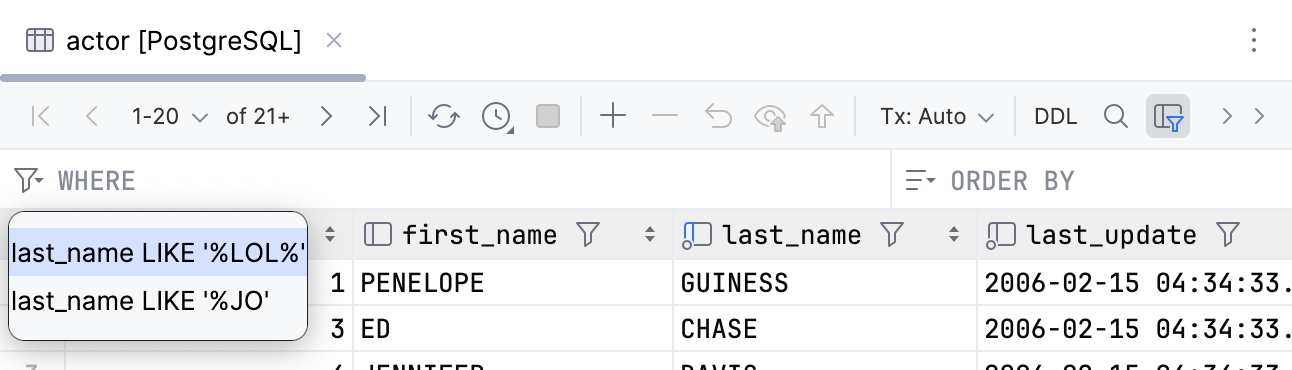This screenshot has width=1292, height=370.
Task: Click the 'of 21+' row count
Action: click(x=258, y=116)
